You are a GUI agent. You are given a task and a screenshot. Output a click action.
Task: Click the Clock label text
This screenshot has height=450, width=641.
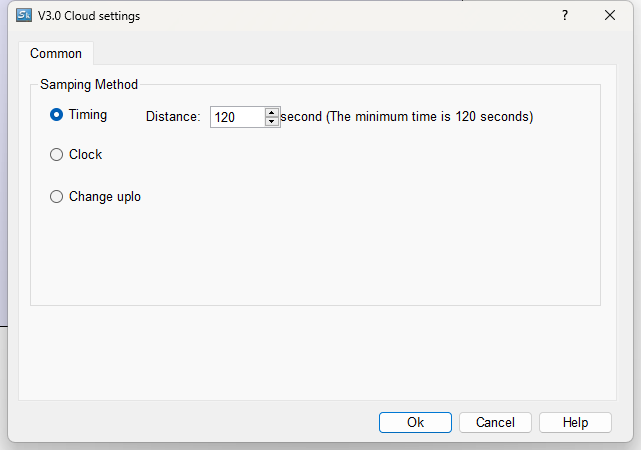coord(85,155)
